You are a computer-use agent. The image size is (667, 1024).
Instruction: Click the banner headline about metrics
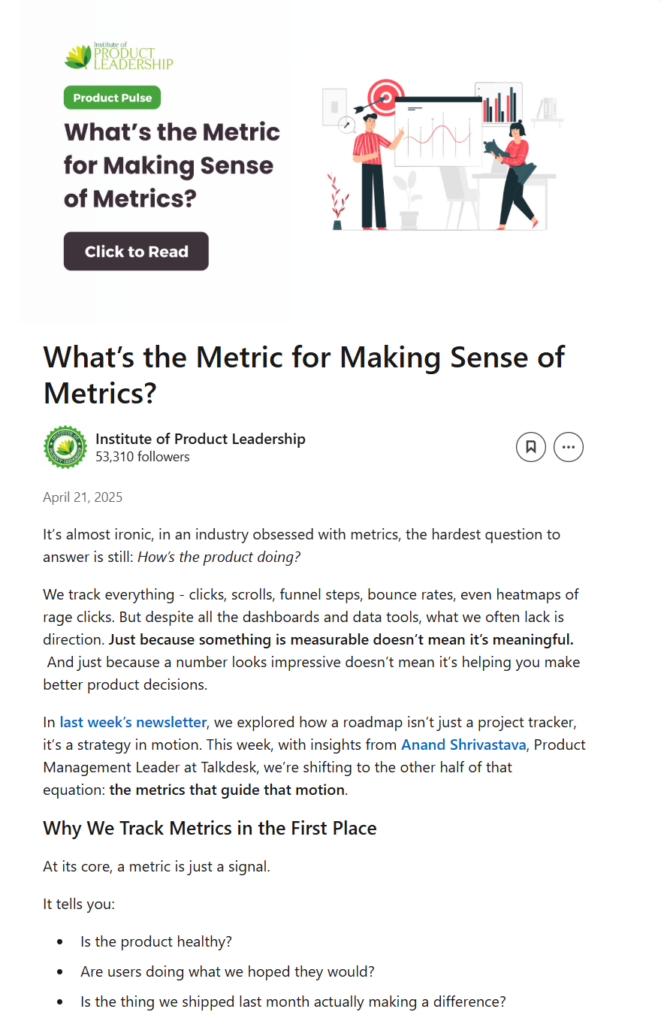(171, 165)
